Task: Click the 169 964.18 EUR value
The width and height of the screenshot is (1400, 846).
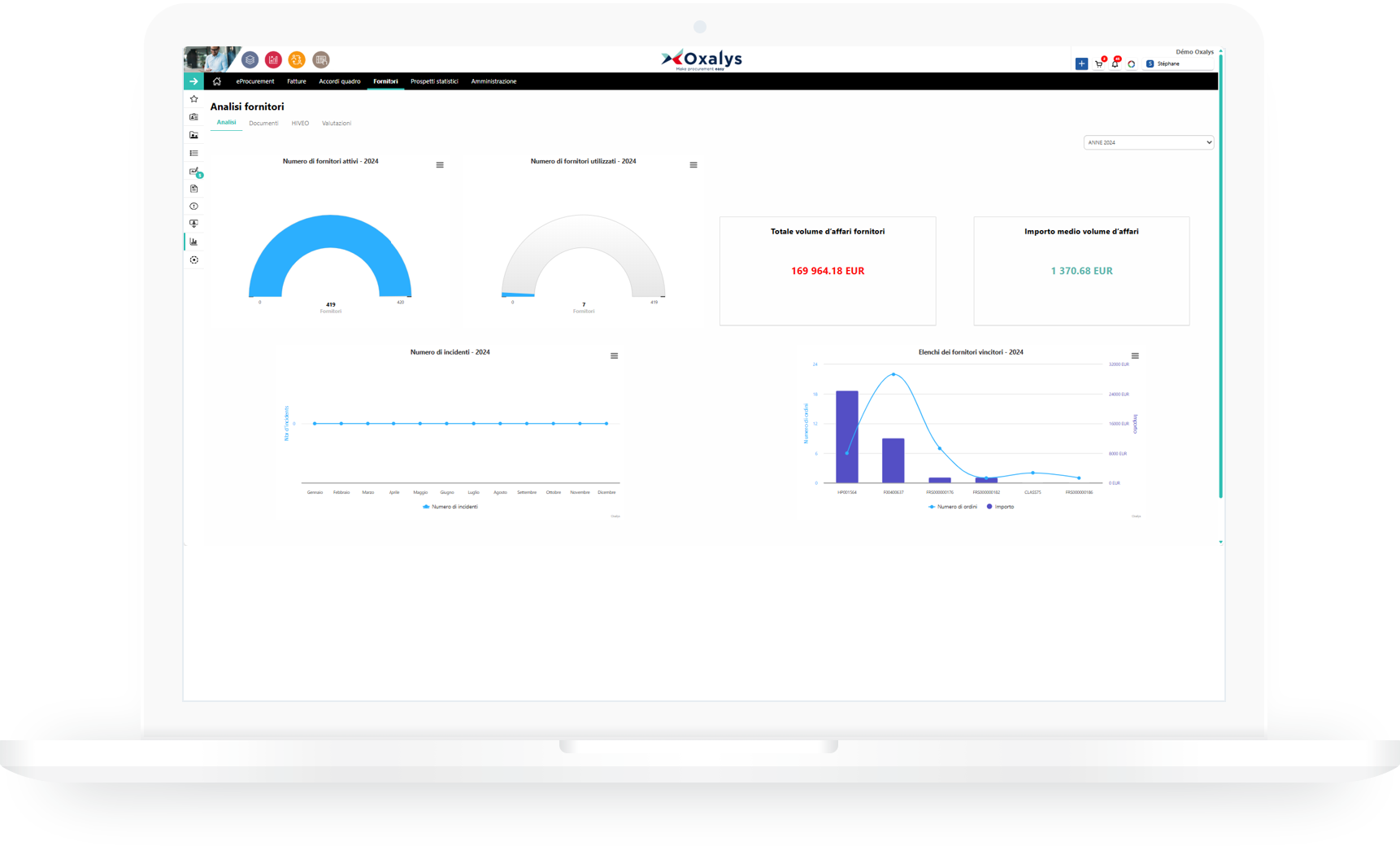Action: [x=828, y=271]
